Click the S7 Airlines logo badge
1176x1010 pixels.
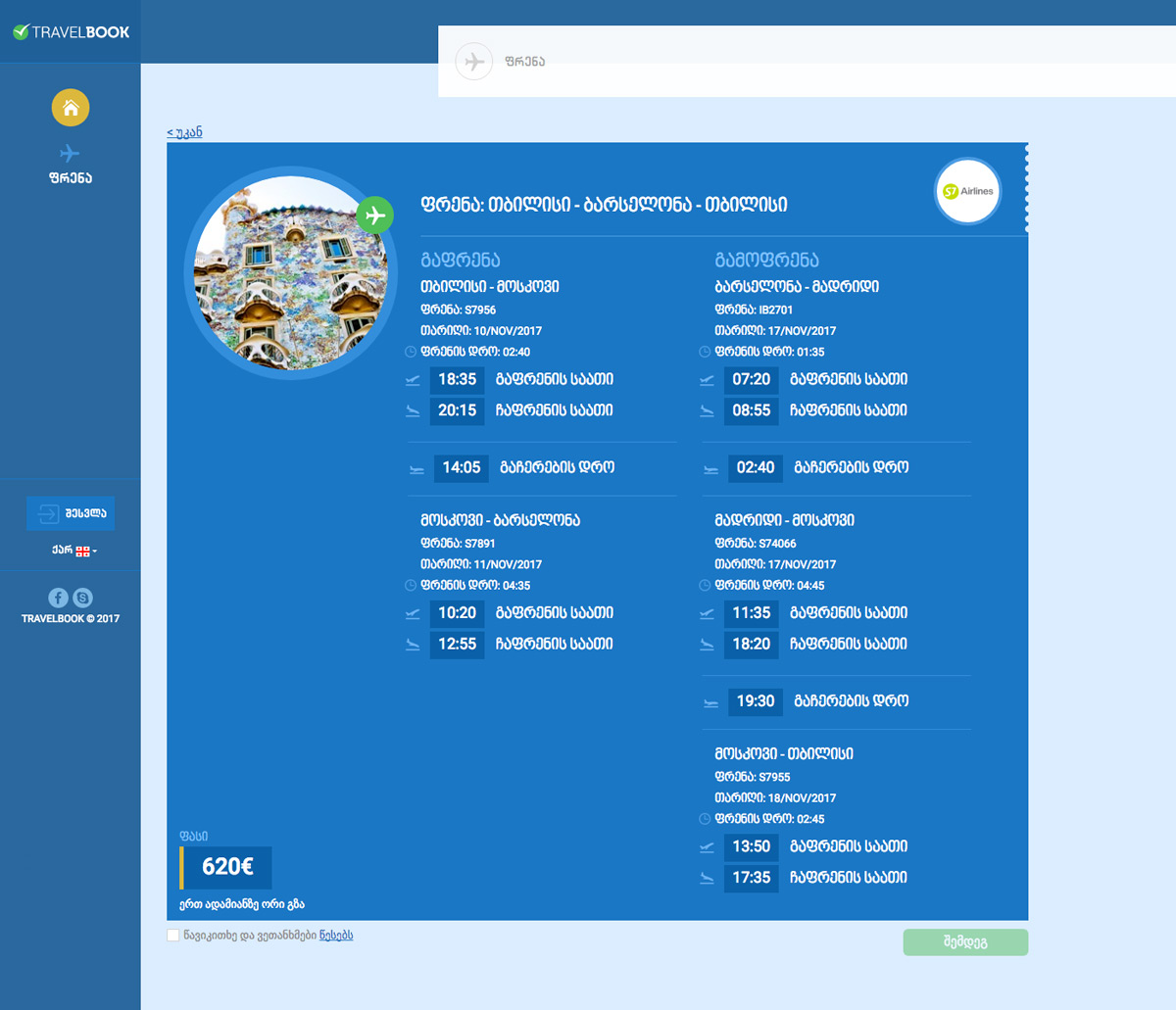click(967, 192)
